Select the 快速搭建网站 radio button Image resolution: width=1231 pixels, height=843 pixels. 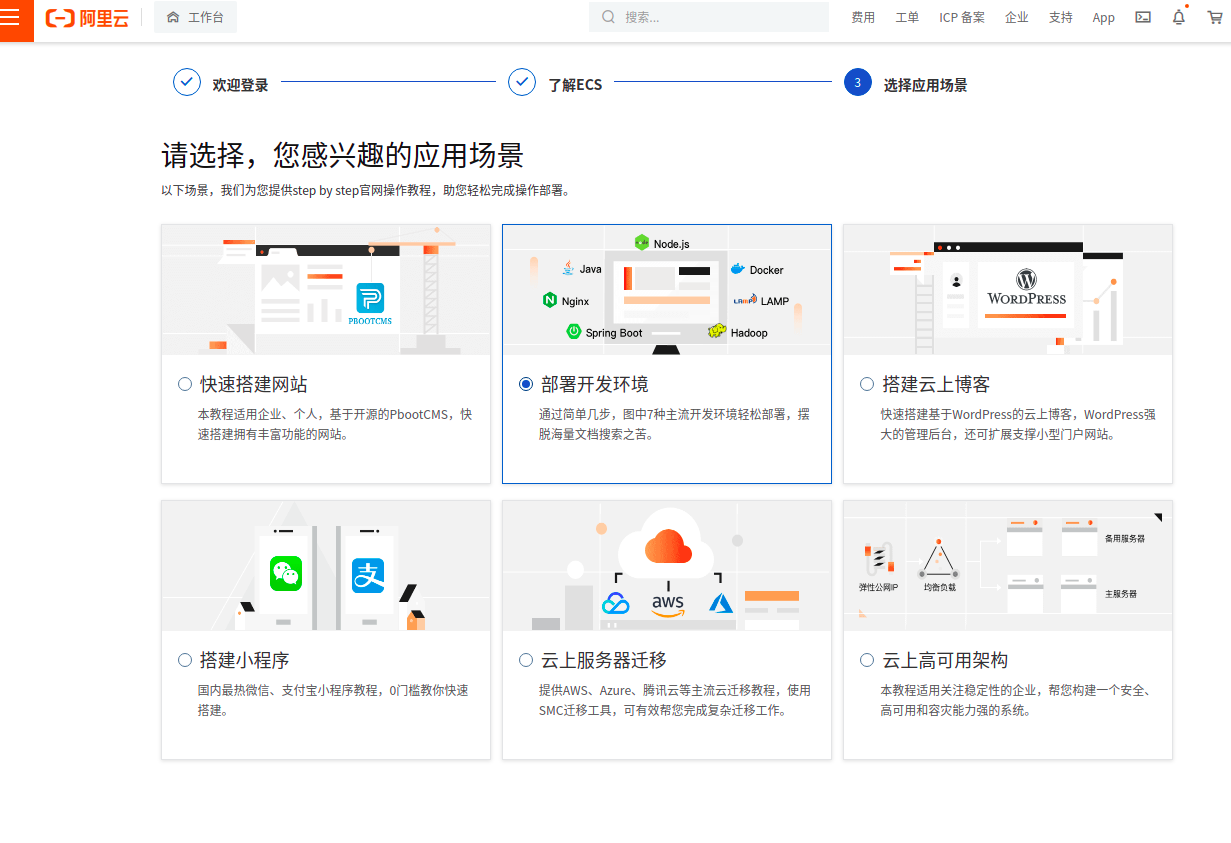tap(185, 384)
